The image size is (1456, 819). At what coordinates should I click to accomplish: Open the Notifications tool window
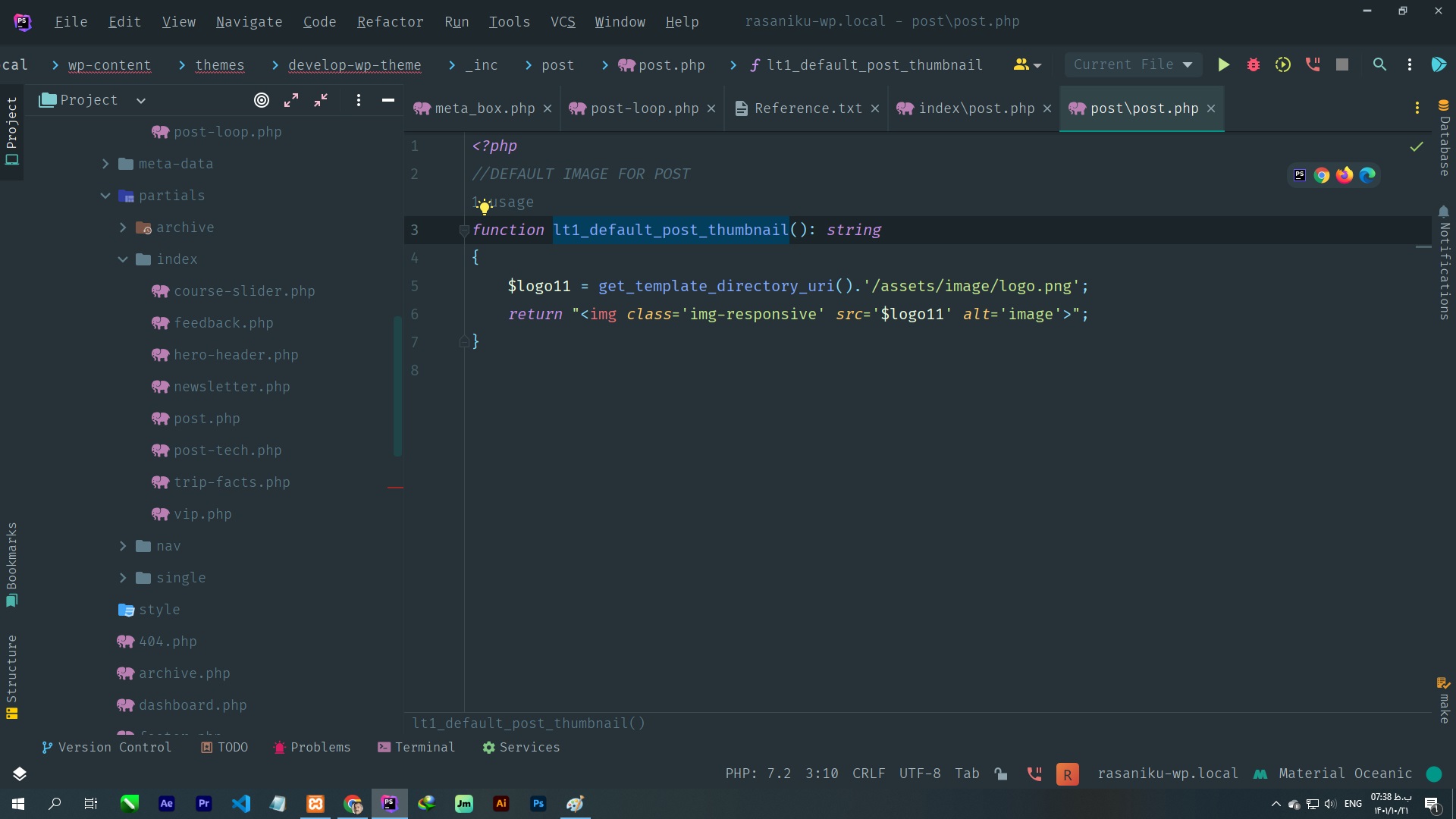pyautogui.click(x=1444, y=263)
